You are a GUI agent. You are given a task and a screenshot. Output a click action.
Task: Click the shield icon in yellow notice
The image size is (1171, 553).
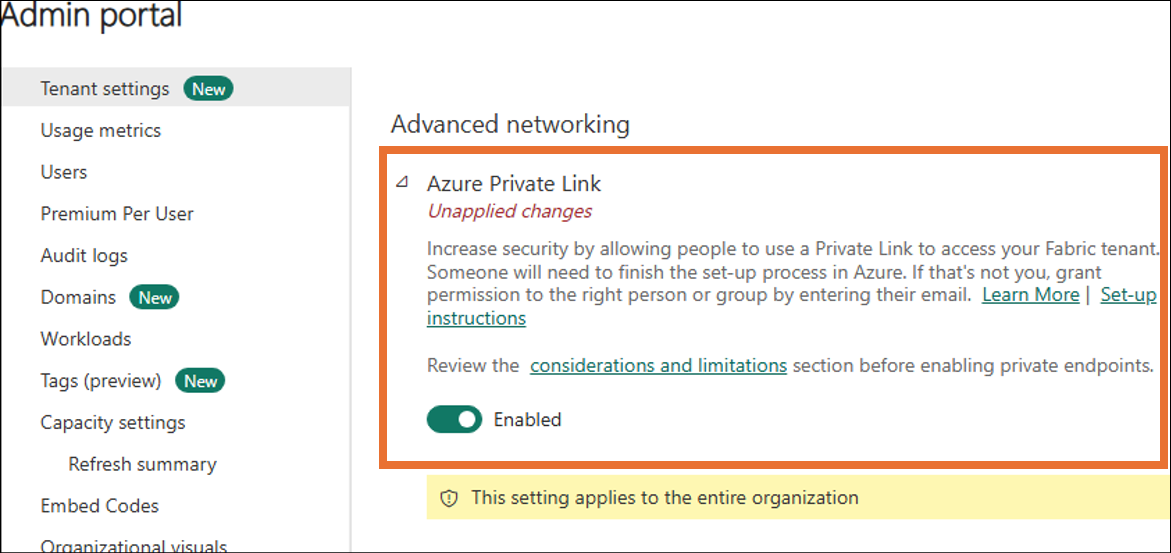pyautogui.click(x=448, y=498)
